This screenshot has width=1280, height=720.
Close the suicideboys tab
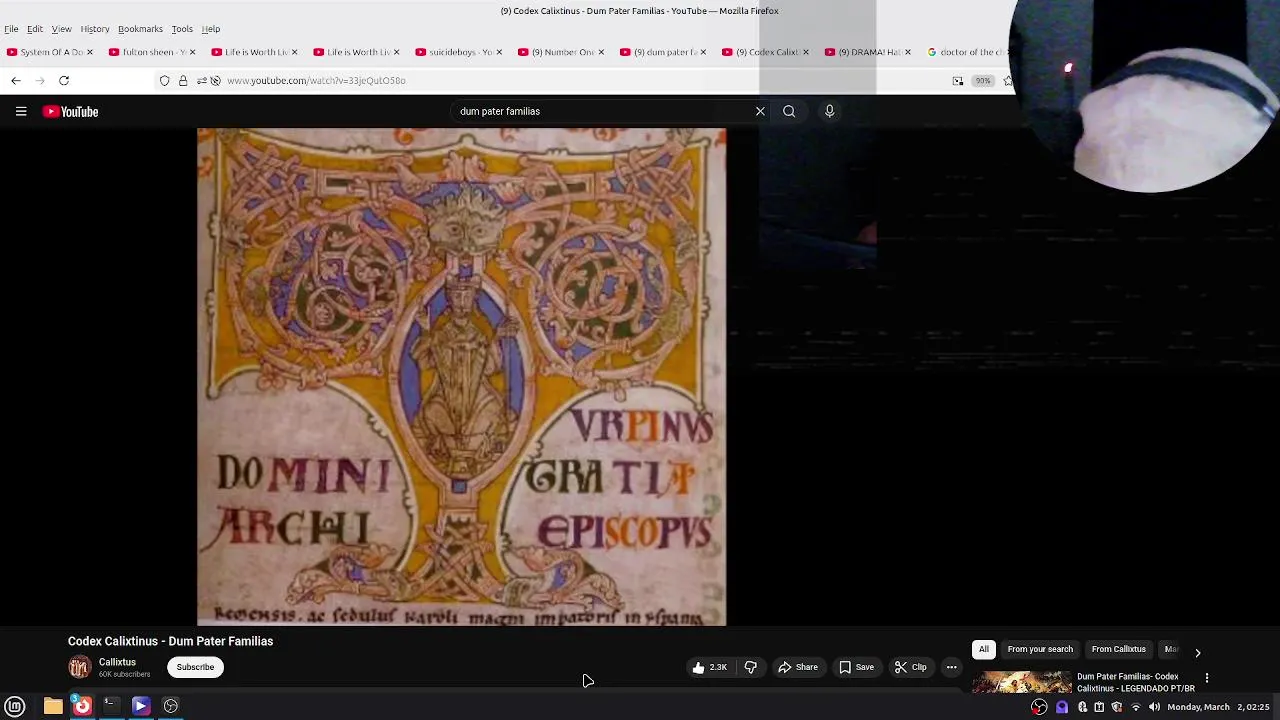pyautogui.click(x=498, y=52)
